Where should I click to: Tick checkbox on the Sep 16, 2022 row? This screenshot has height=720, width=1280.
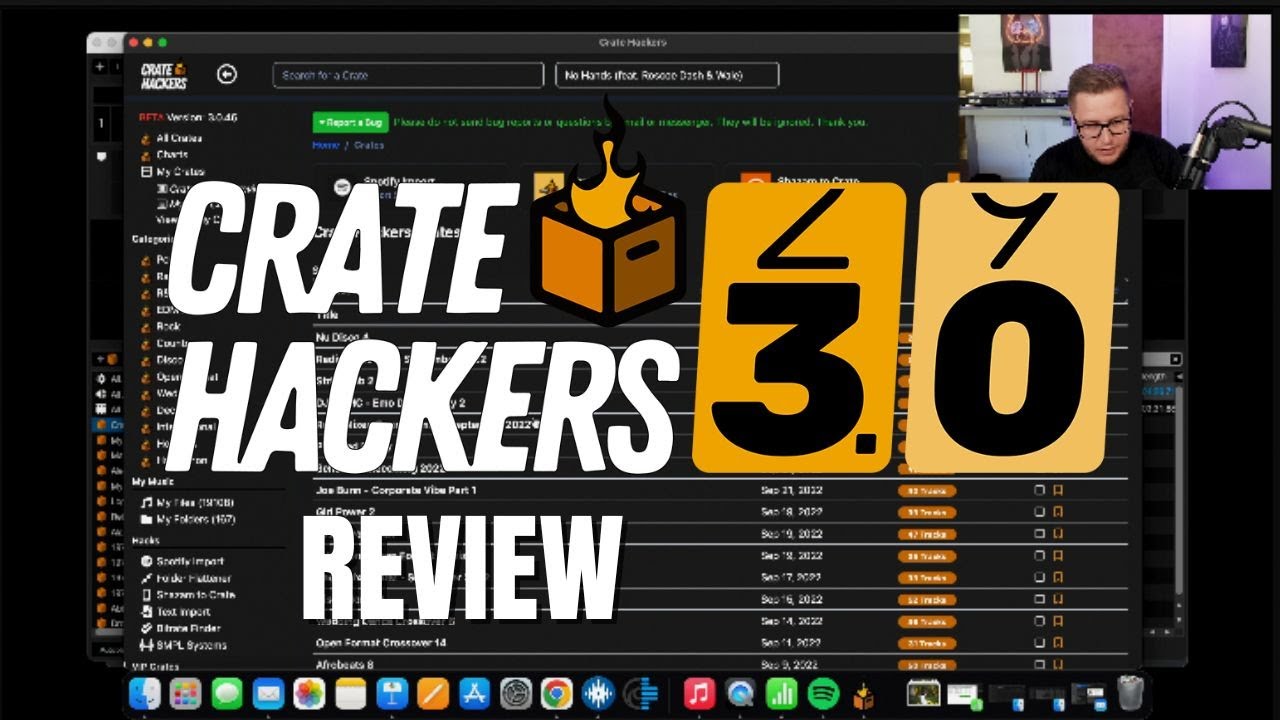point(1040,599)
